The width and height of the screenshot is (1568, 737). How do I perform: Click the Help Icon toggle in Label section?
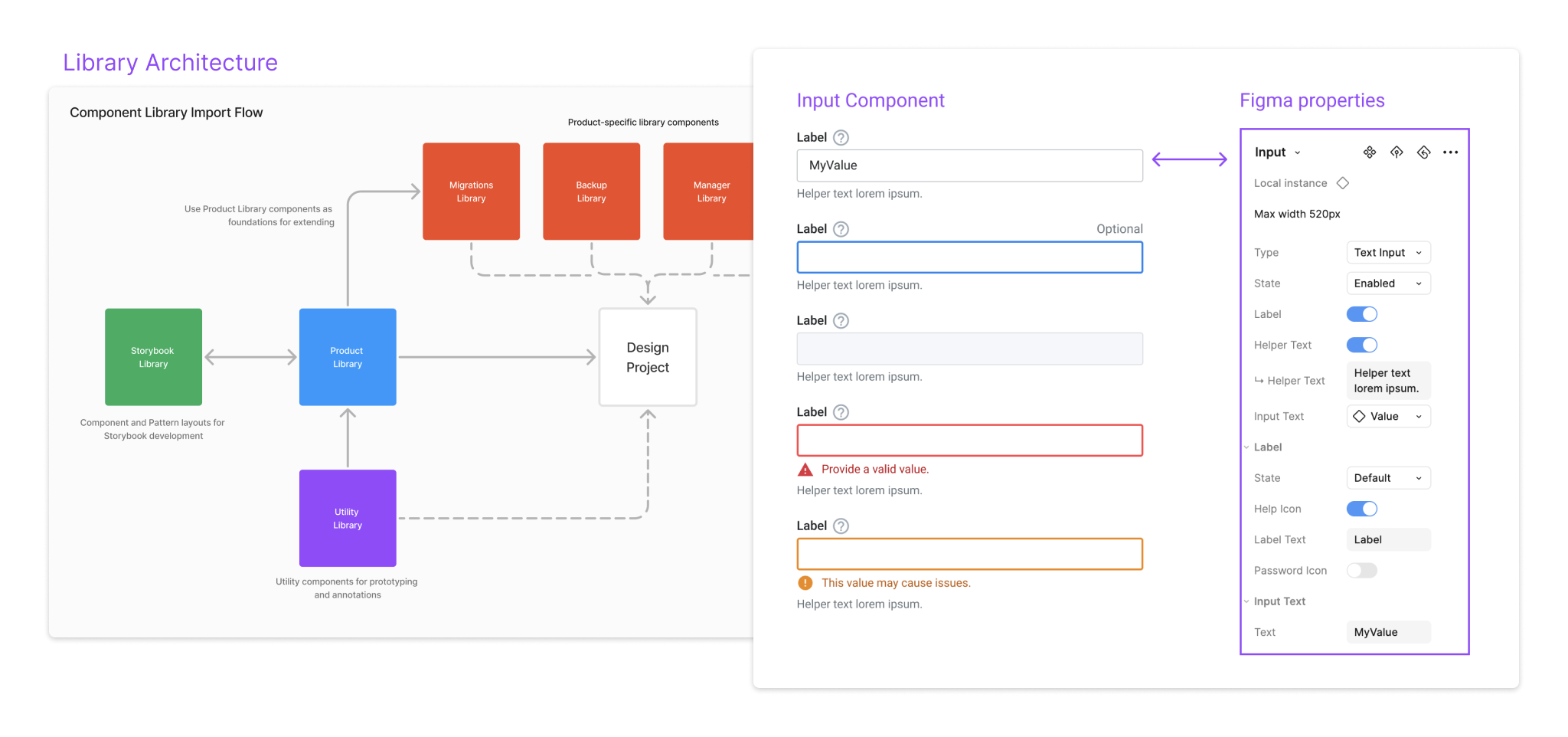[x=1361, y=508]
